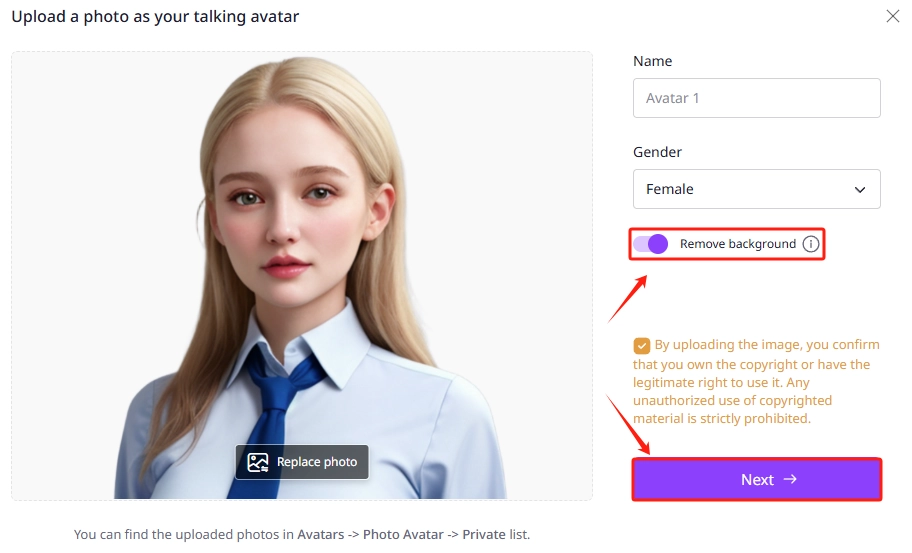Toggle the Remove background switch

pos(651,244)
